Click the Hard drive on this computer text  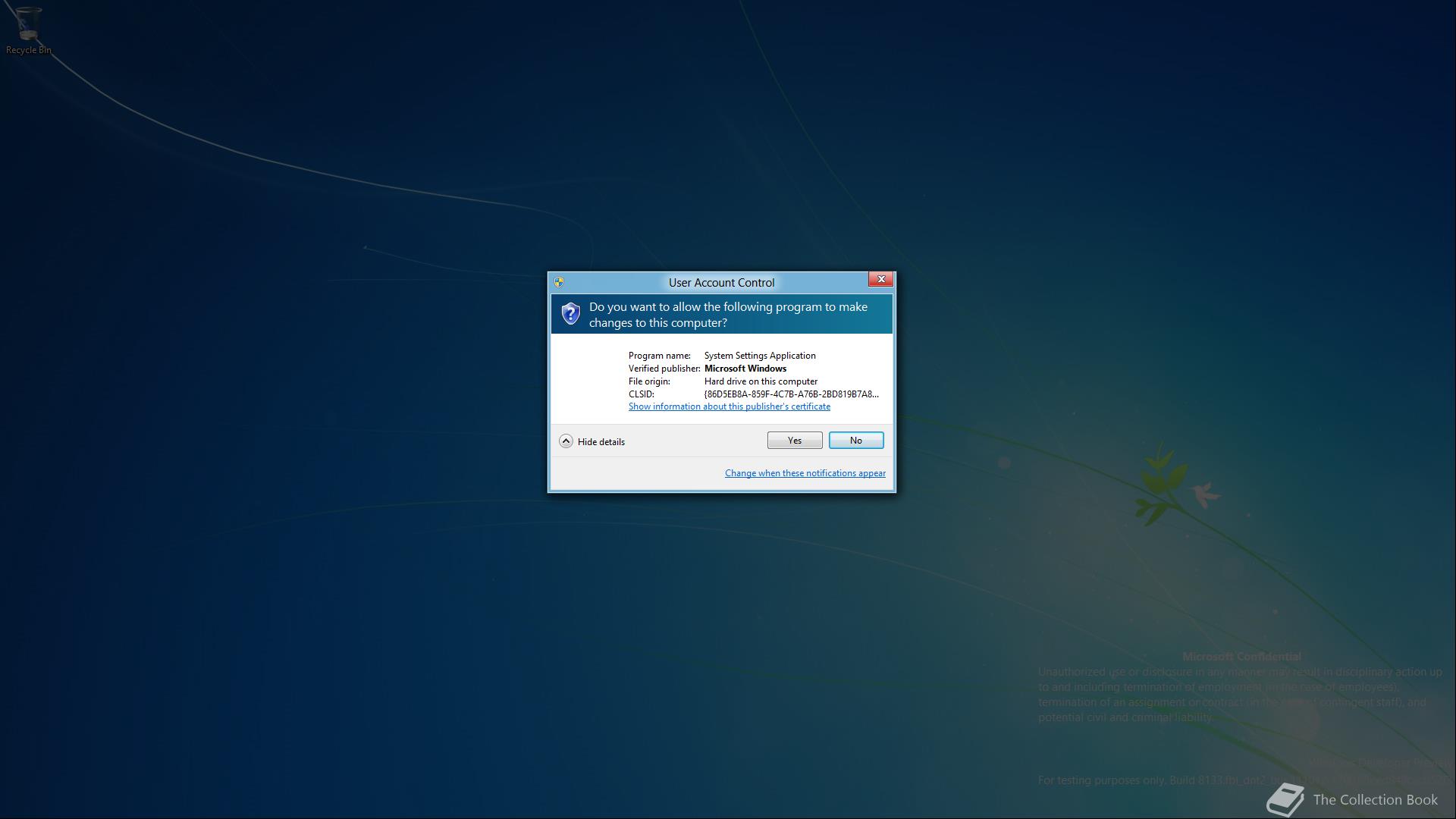761,381
